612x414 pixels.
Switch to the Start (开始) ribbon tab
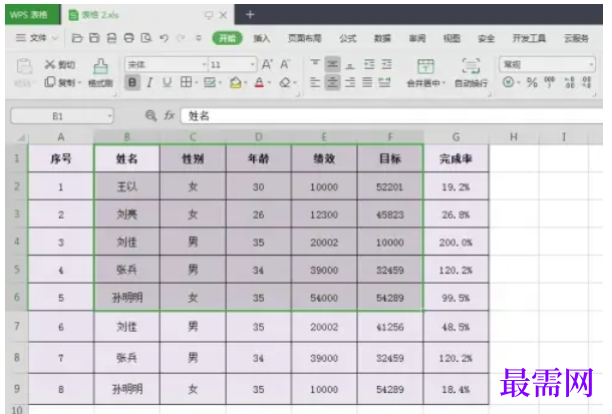[x=227, y=38]
